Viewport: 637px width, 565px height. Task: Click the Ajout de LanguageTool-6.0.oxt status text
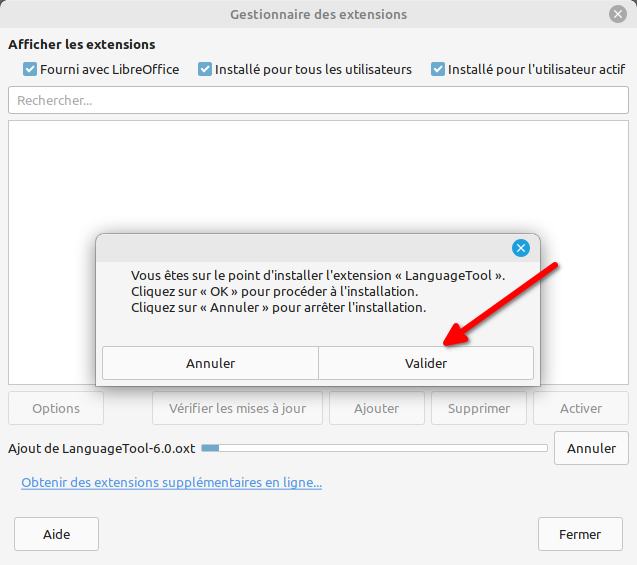102,448
